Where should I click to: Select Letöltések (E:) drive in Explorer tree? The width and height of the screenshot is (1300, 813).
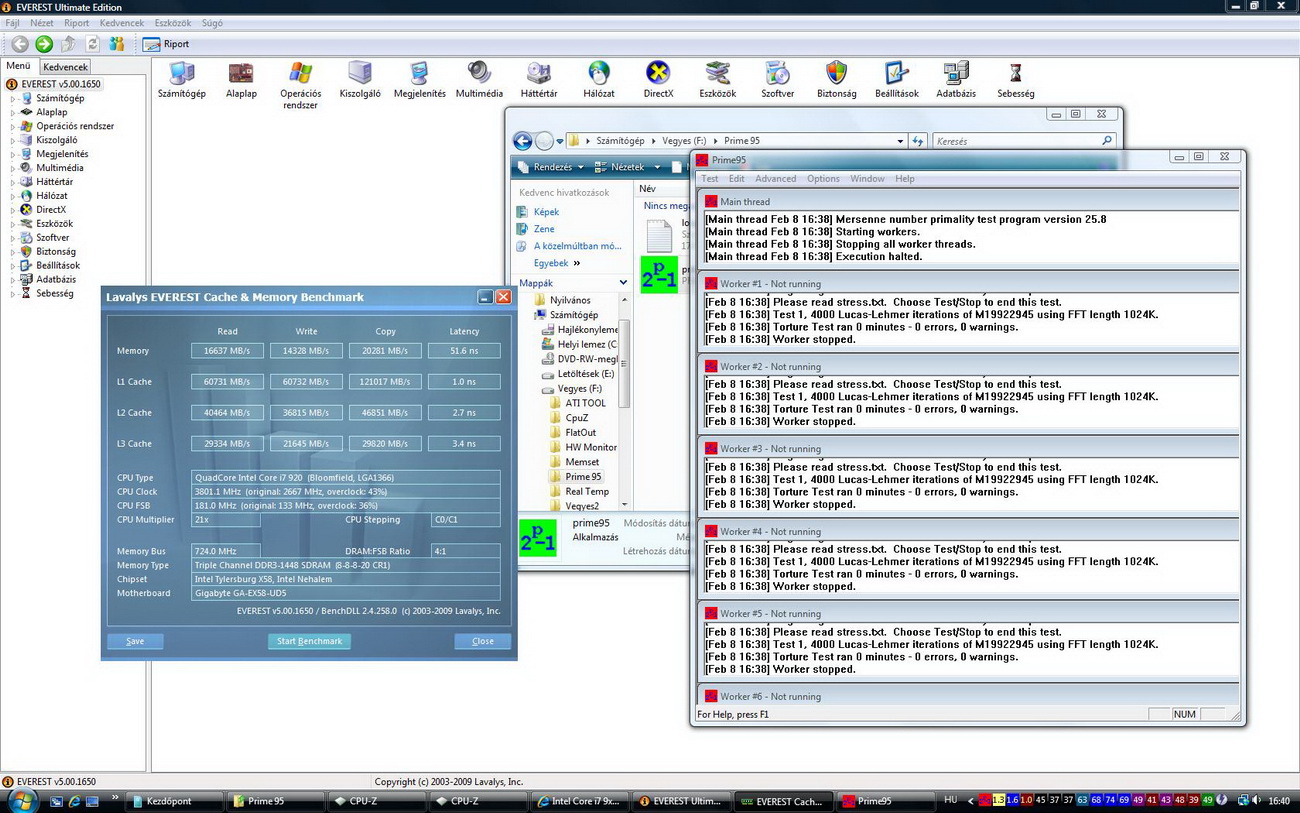click(586, 374)
